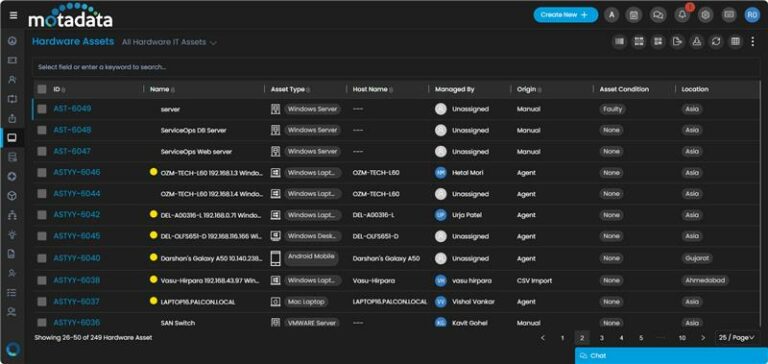Click the pagination ellipsis between 5 and 10
This screenshot has height=364, width=768.
(x=661, y=338)
